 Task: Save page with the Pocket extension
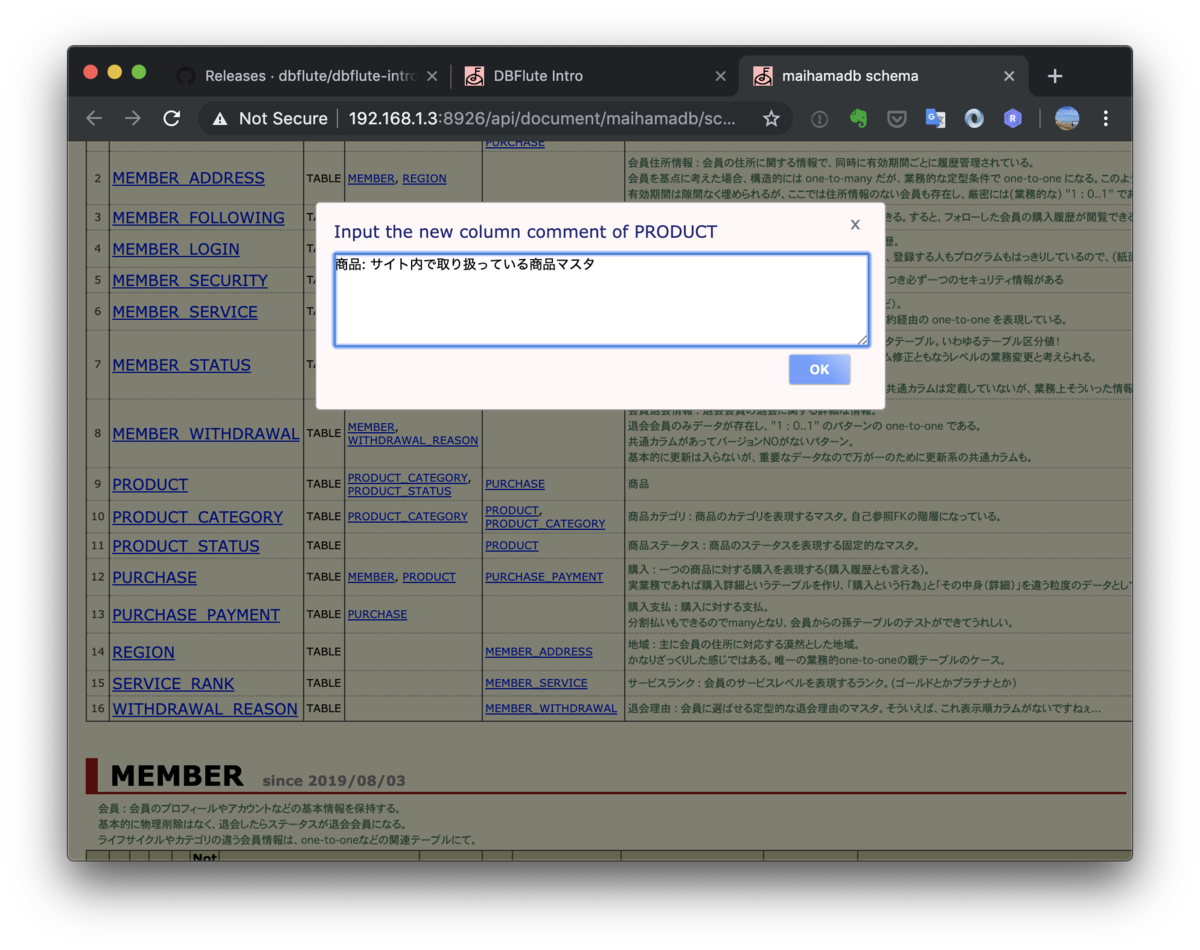coord(897,118)
